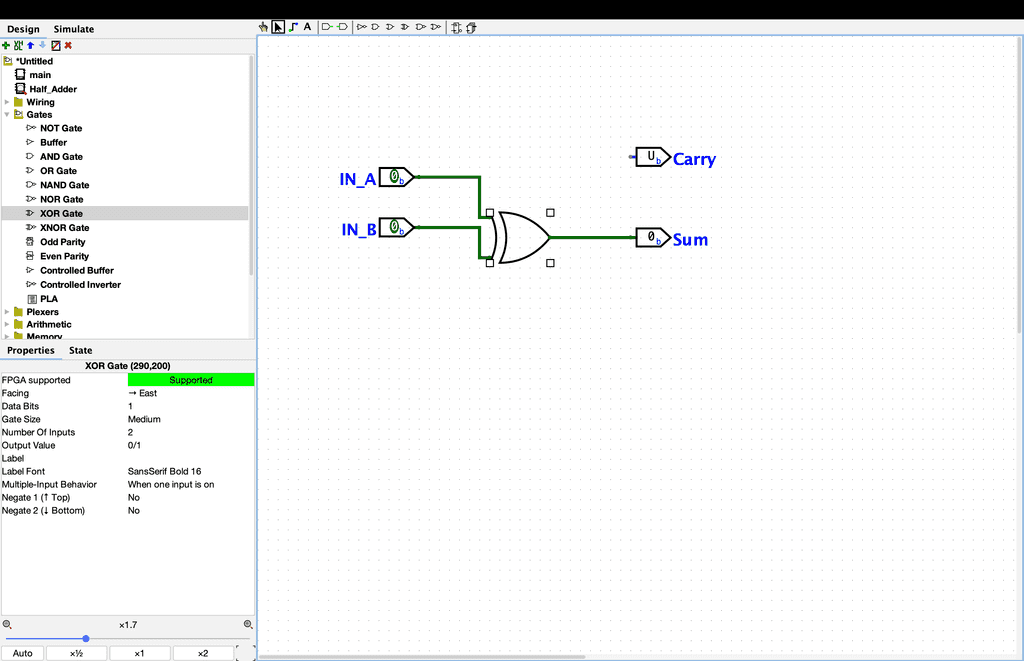Pick the input pin tool in the toolbar
This screenshot has width=1024, height=661.
click(x=327, y=27)
